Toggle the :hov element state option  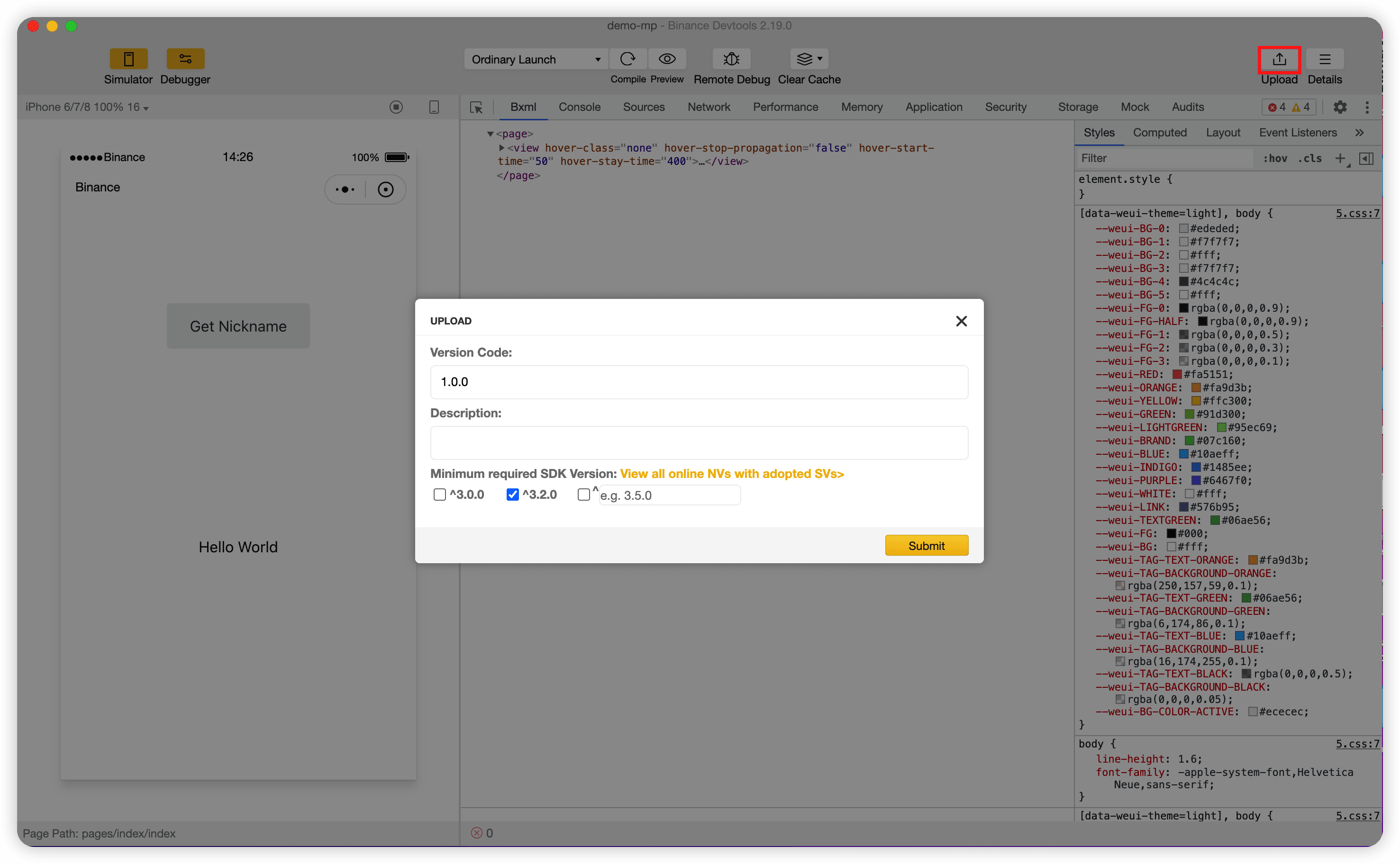click(1275, 158)
